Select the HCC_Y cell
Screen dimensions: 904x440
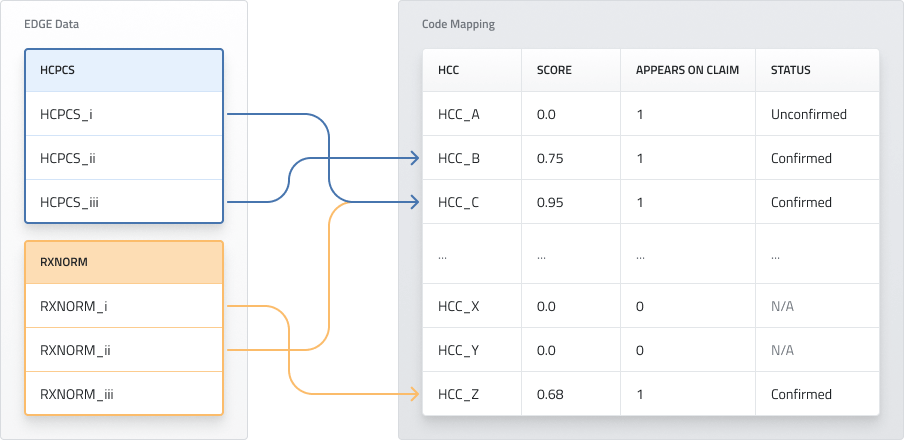459,350
